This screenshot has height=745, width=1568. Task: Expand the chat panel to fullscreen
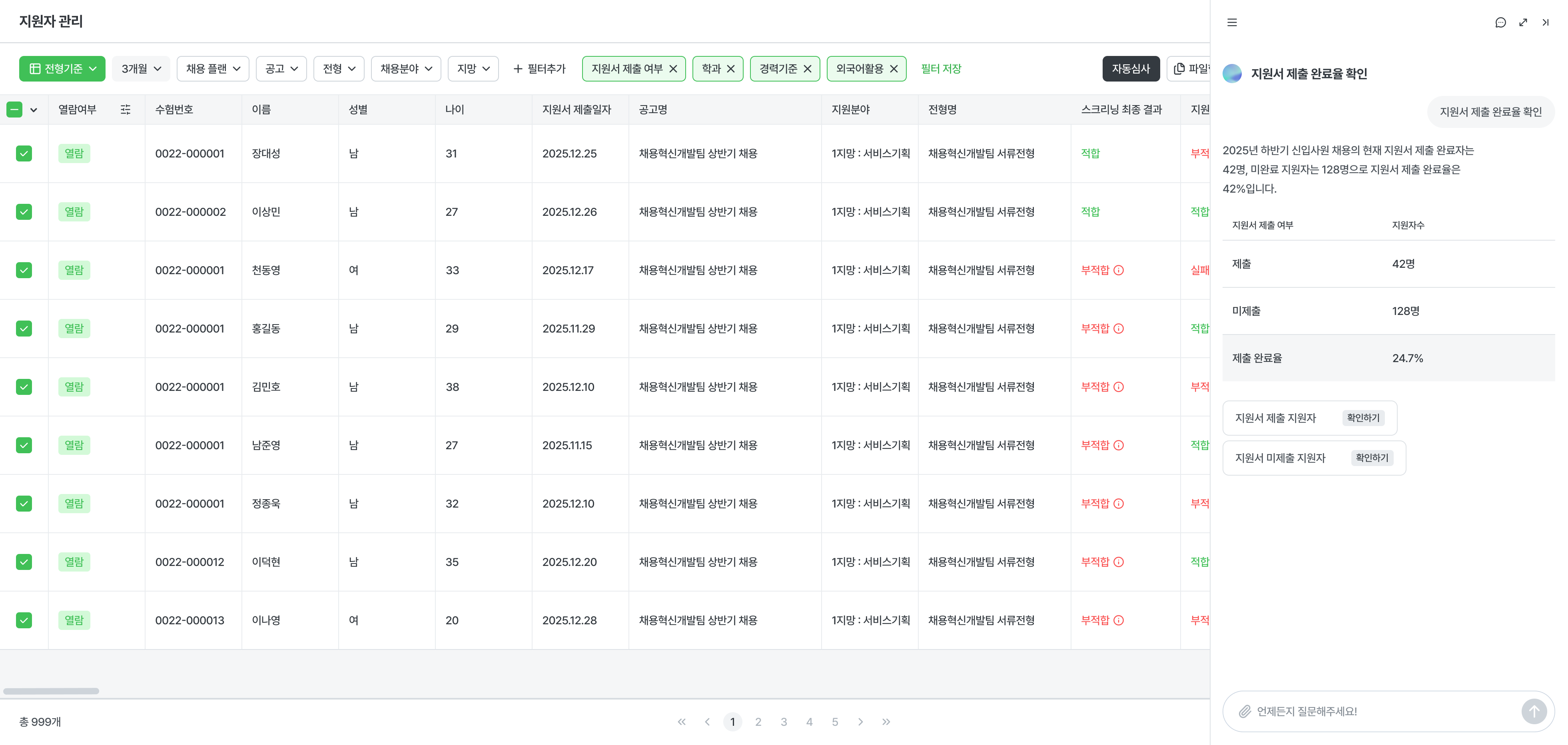(1523, 22)
